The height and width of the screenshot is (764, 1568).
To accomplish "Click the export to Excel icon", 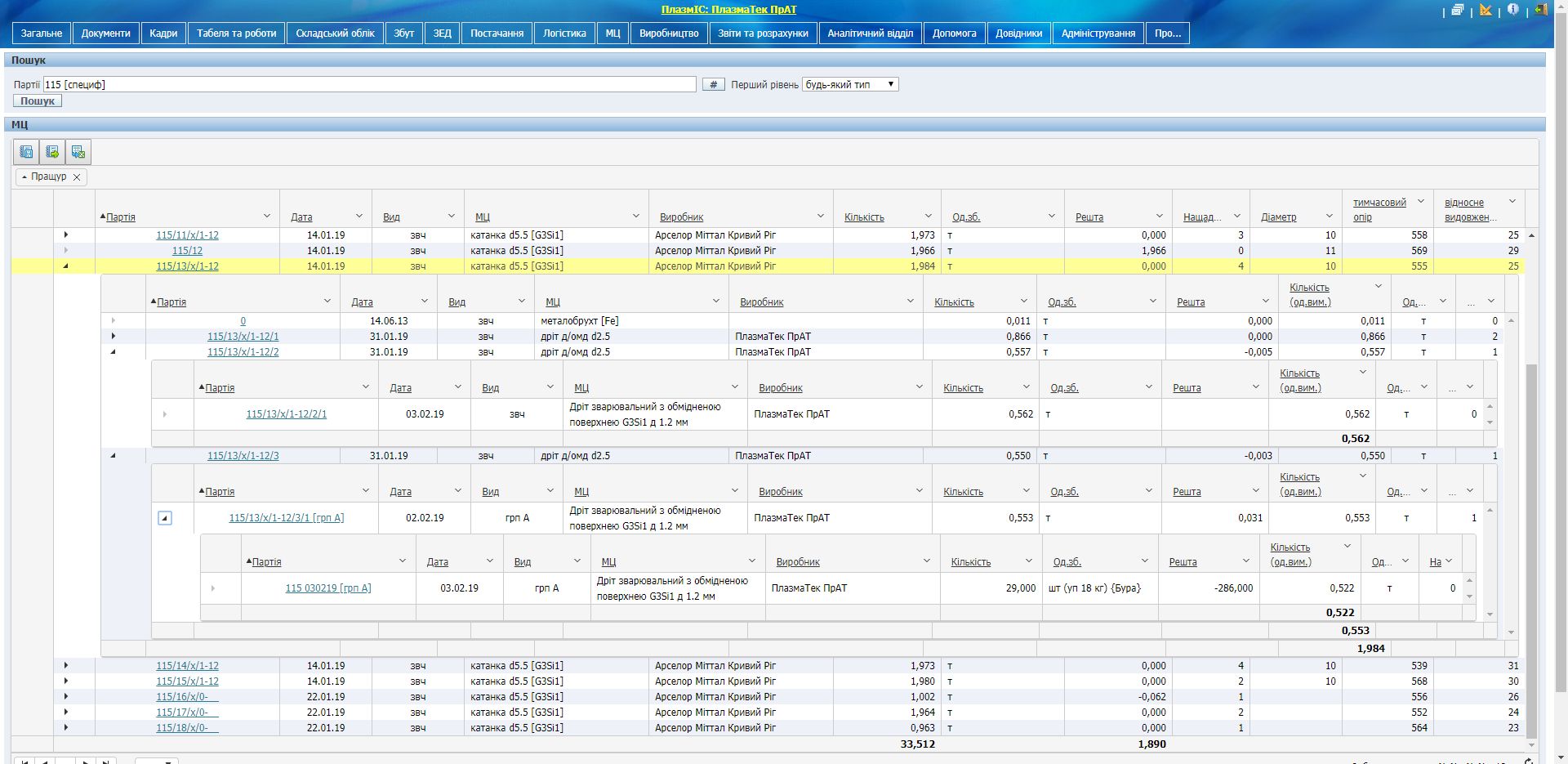I will click(x=78, y=152).
